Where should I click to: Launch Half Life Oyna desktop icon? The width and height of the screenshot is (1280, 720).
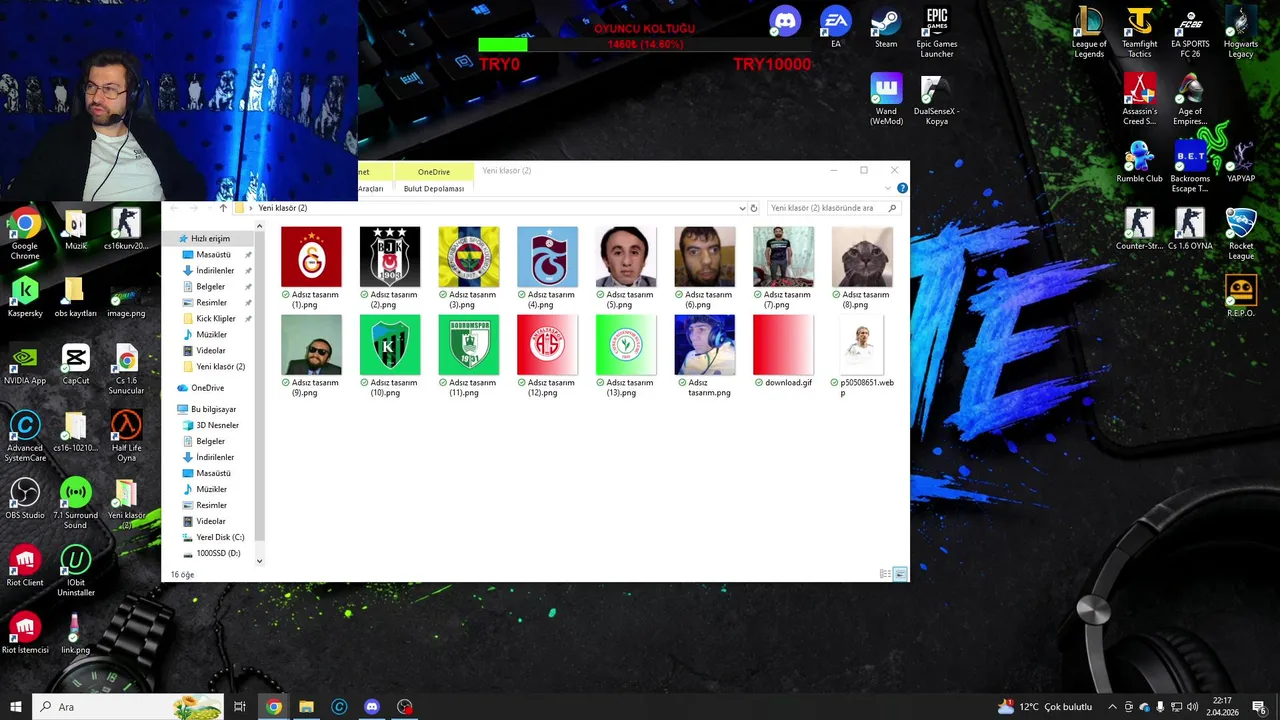click(x=126, y=436)
